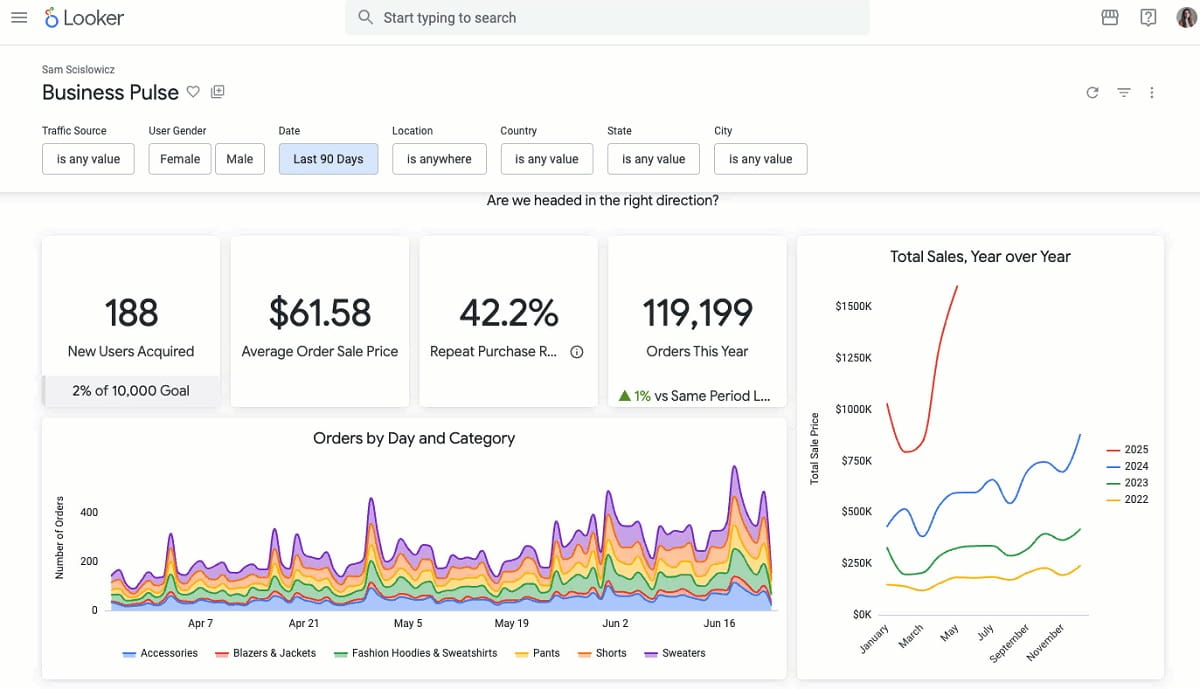Click the May 5 axis label
This screenshot has height=689, width=1200.
tap(408, 623)
